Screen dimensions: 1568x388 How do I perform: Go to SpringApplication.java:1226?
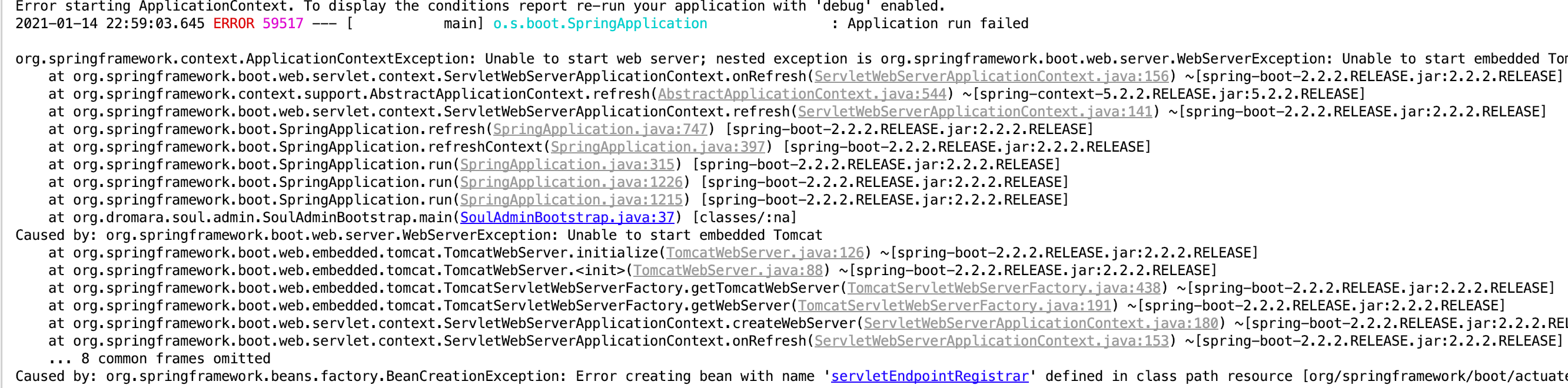(572, 182)
